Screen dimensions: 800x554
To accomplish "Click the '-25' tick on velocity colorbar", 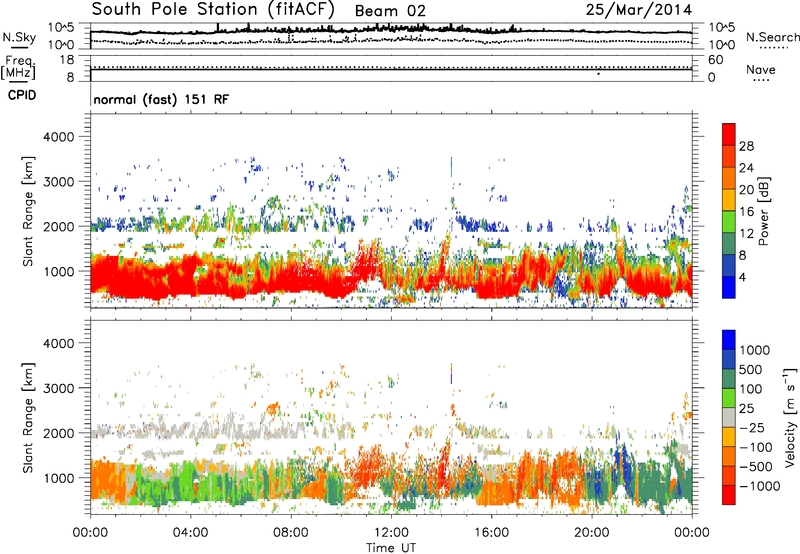I will coord(753,428).
